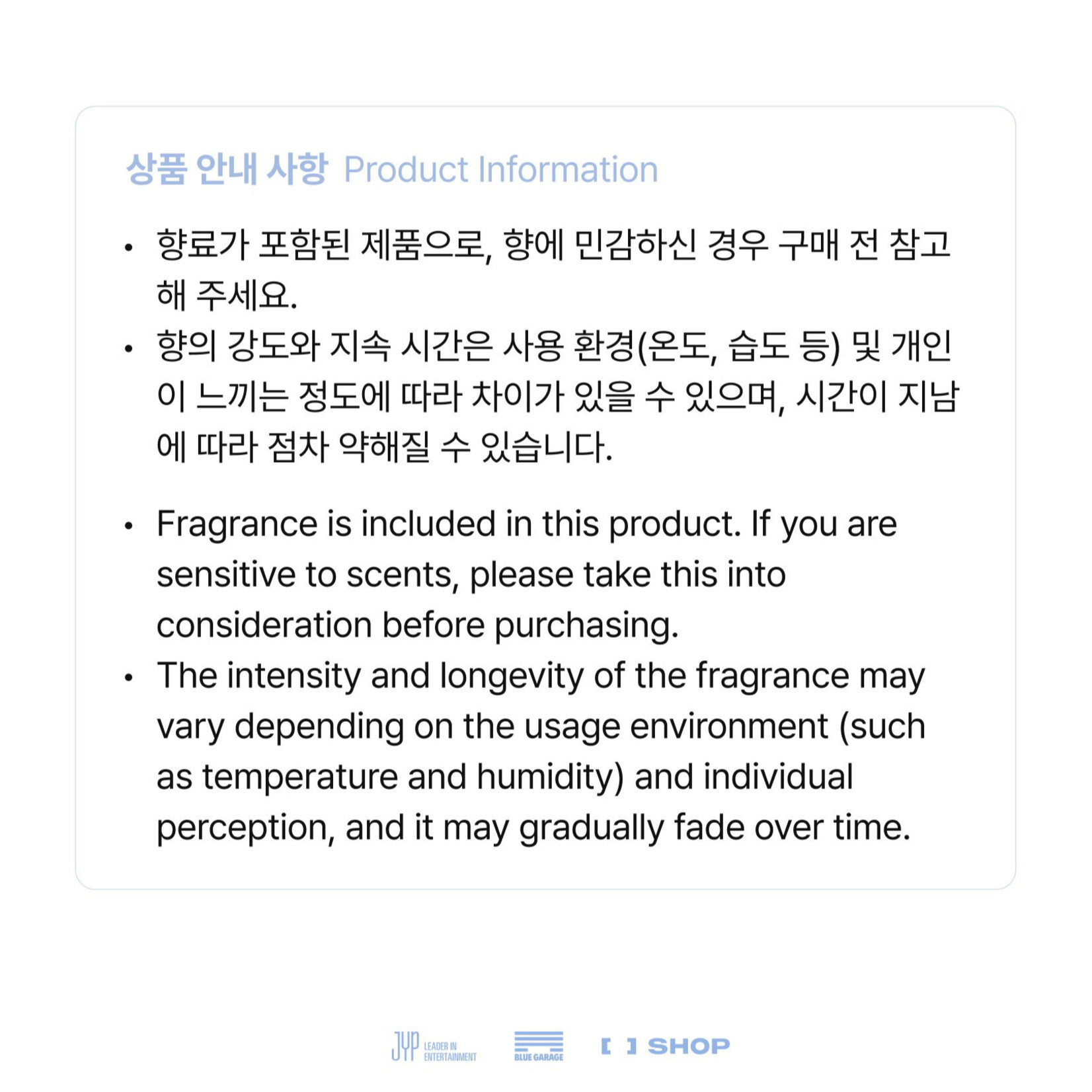Click the line 'consideration before purchasing.'

click(x=417, y=625)
